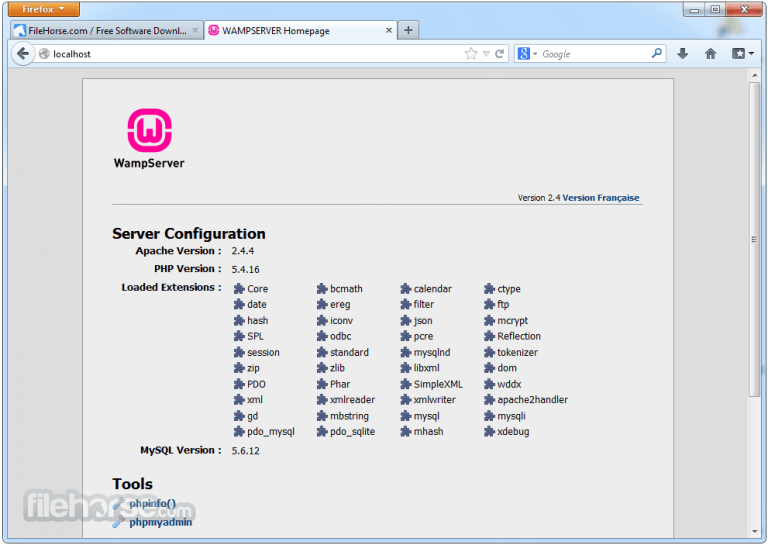Click the localhost address bar field
768x545 pixels.
click(250, 54)
